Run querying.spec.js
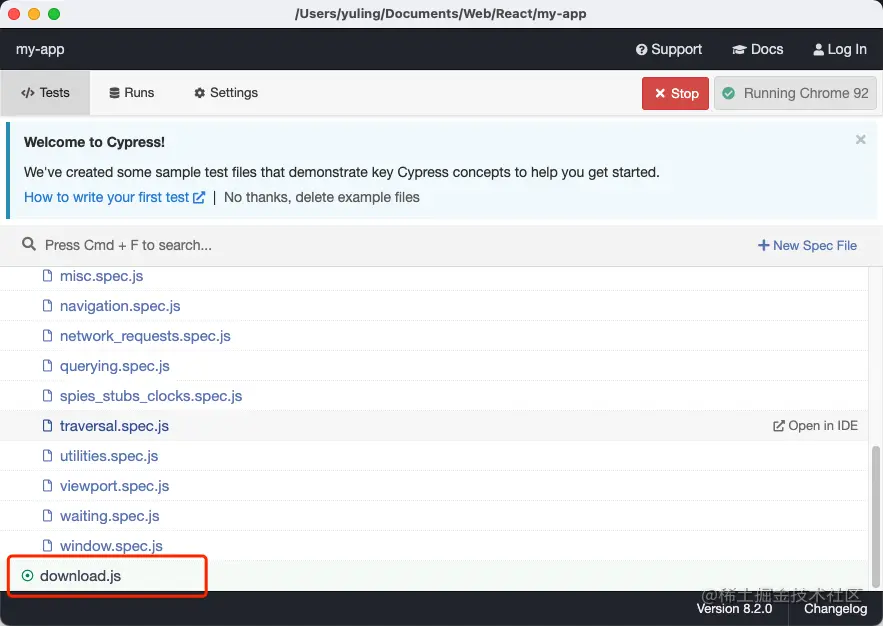The width and height of the screenshot is (883, 626). click(114, 366)
